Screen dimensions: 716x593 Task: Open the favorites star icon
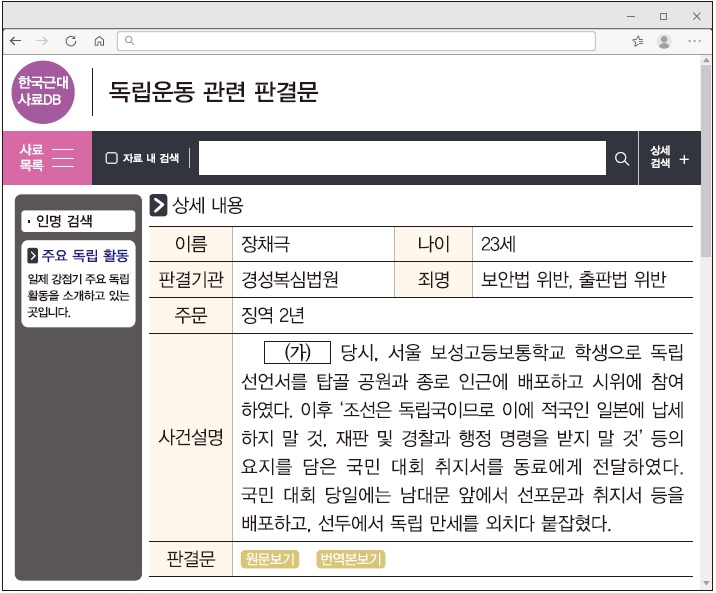638,41
